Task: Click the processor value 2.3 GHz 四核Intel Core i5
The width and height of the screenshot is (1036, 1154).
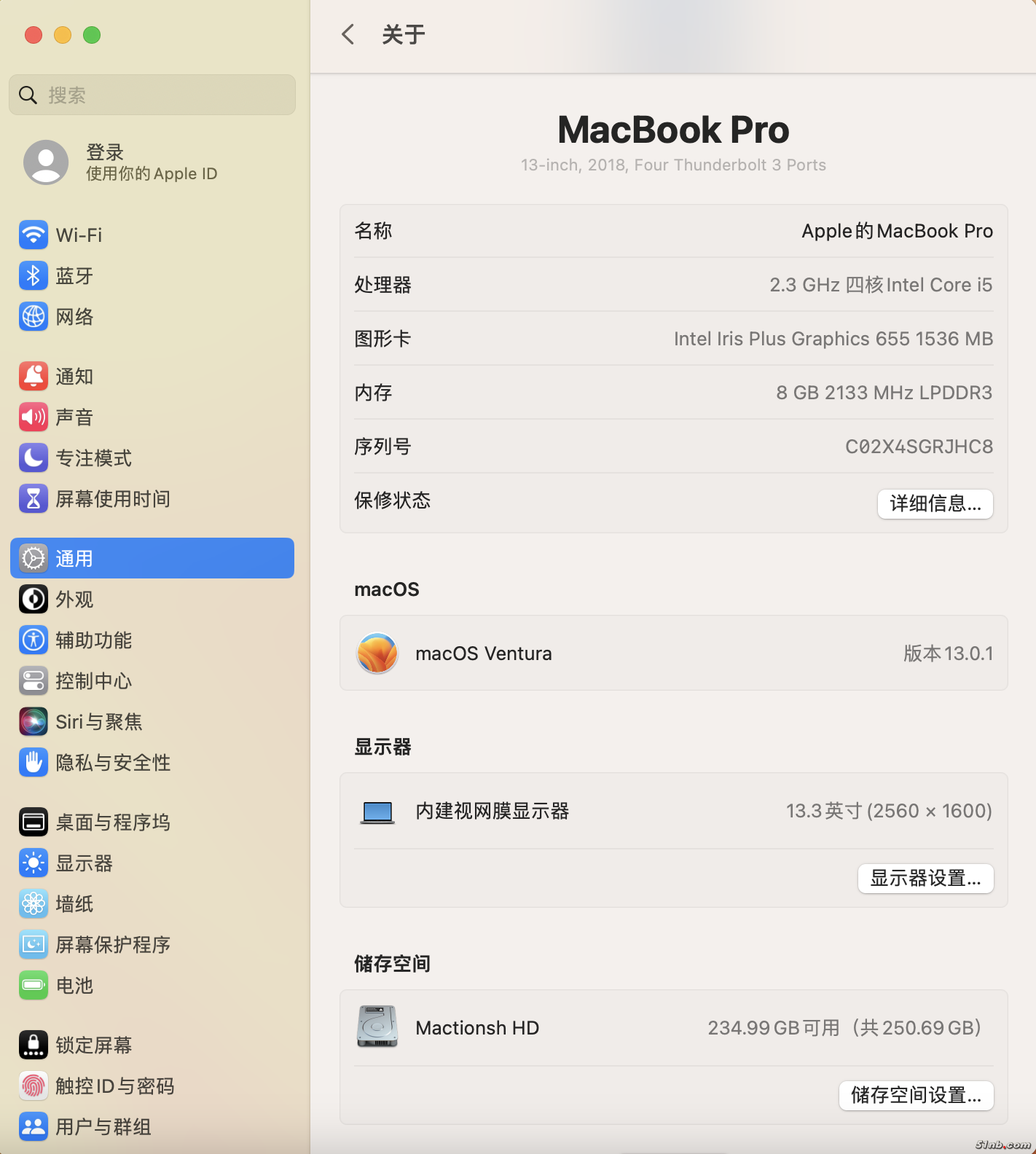Action: 882,285
